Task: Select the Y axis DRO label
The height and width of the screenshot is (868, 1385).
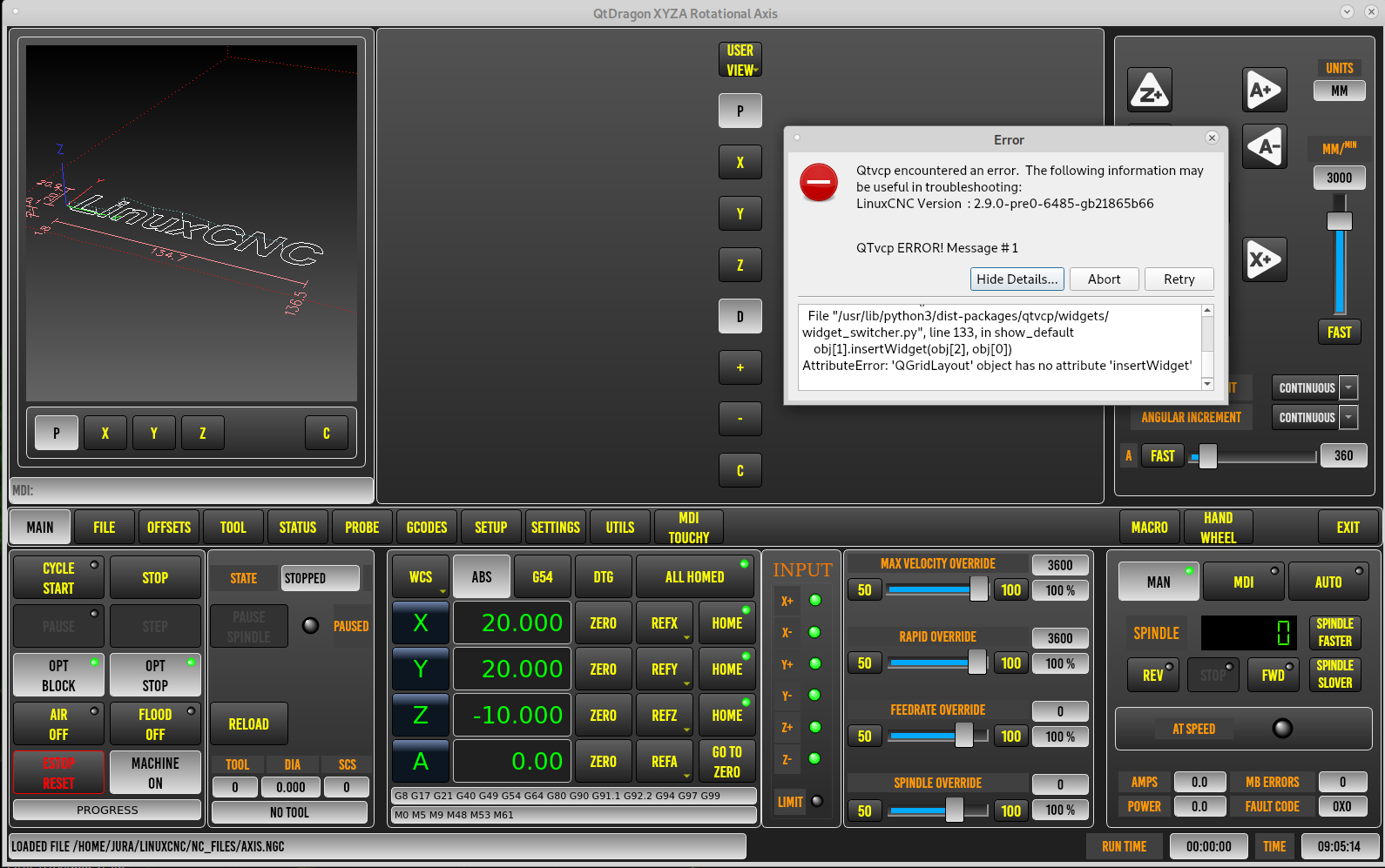Action: point(421,669)
